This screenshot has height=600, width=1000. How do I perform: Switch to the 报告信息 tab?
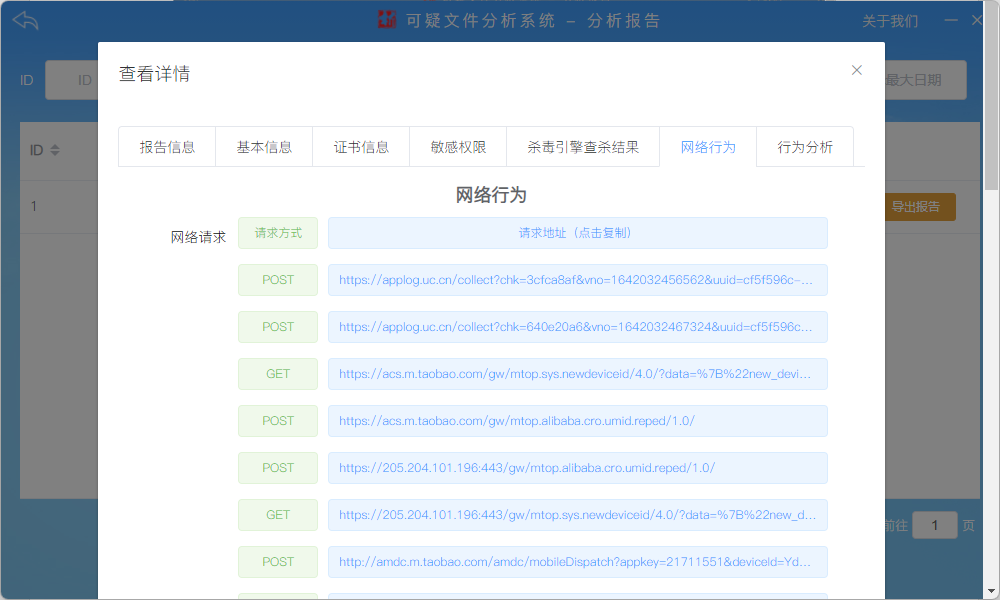167,147
